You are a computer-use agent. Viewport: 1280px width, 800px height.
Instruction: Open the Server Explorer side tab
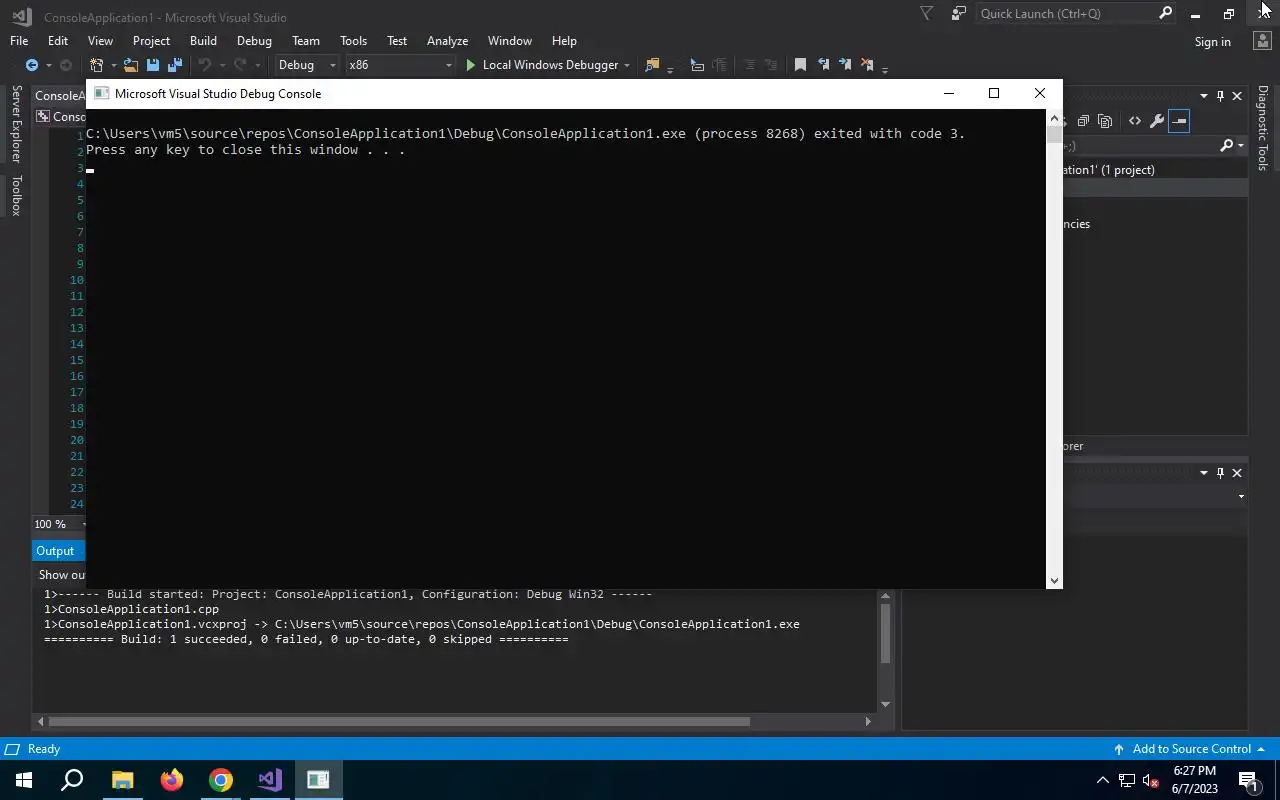coord(16,124)
